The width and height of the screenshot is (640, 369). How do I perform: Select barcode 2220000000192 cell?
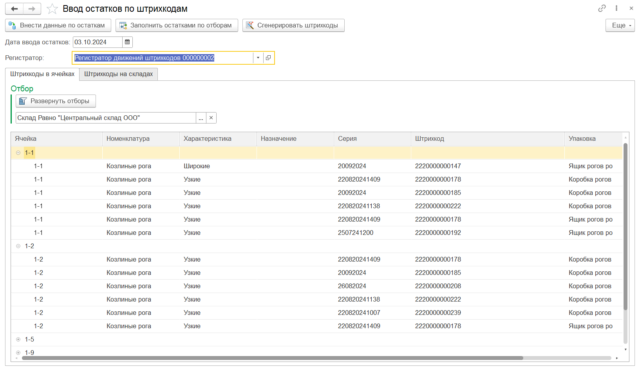[x=488, y=233]
